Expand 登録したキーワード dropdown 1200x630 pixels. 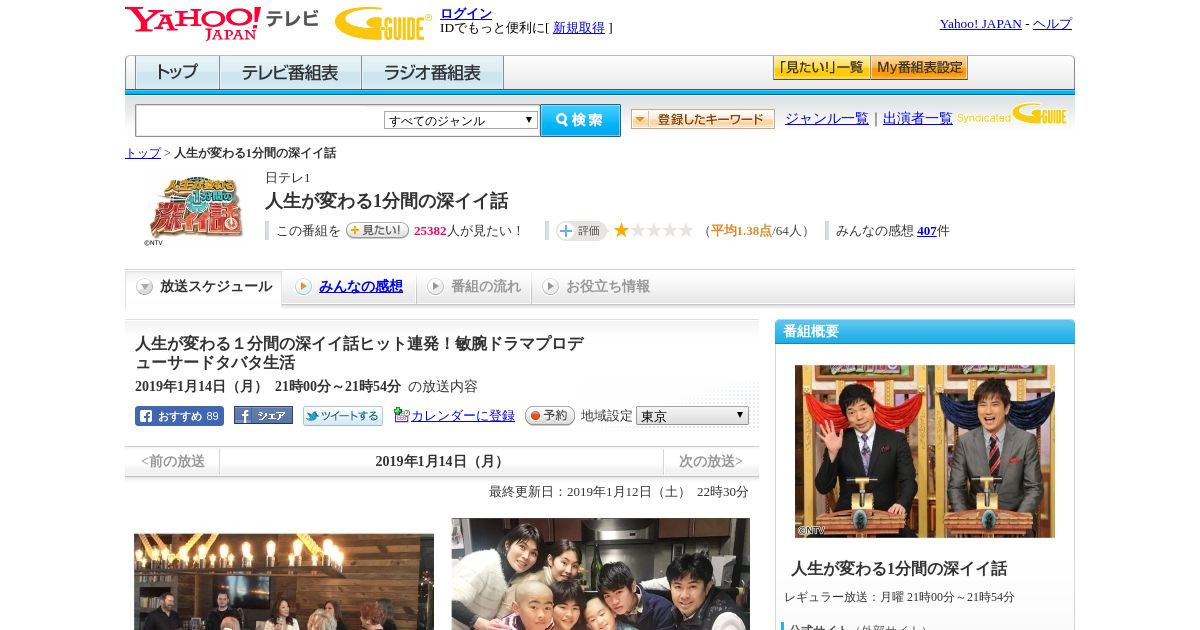point(703,119)
